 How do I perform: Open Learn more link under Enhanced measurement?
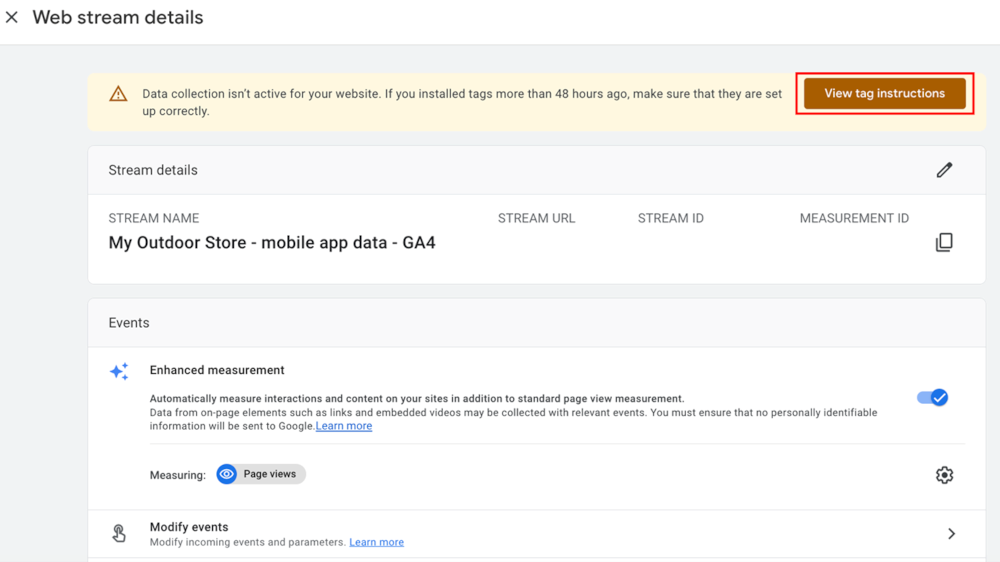[x=344, y=426]
